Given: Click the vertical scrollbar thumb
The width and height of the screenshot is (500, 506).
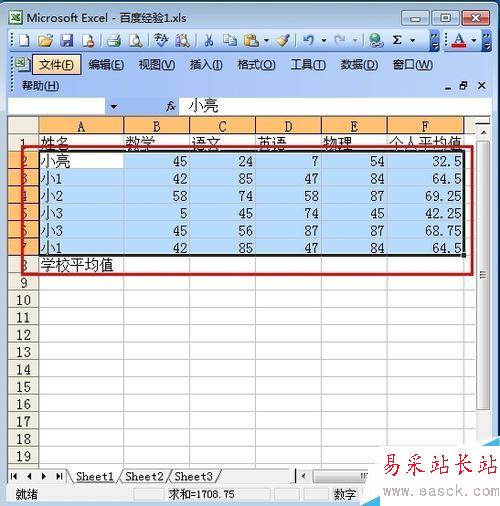Looking at the screenshot, I should tap(483, 275).
